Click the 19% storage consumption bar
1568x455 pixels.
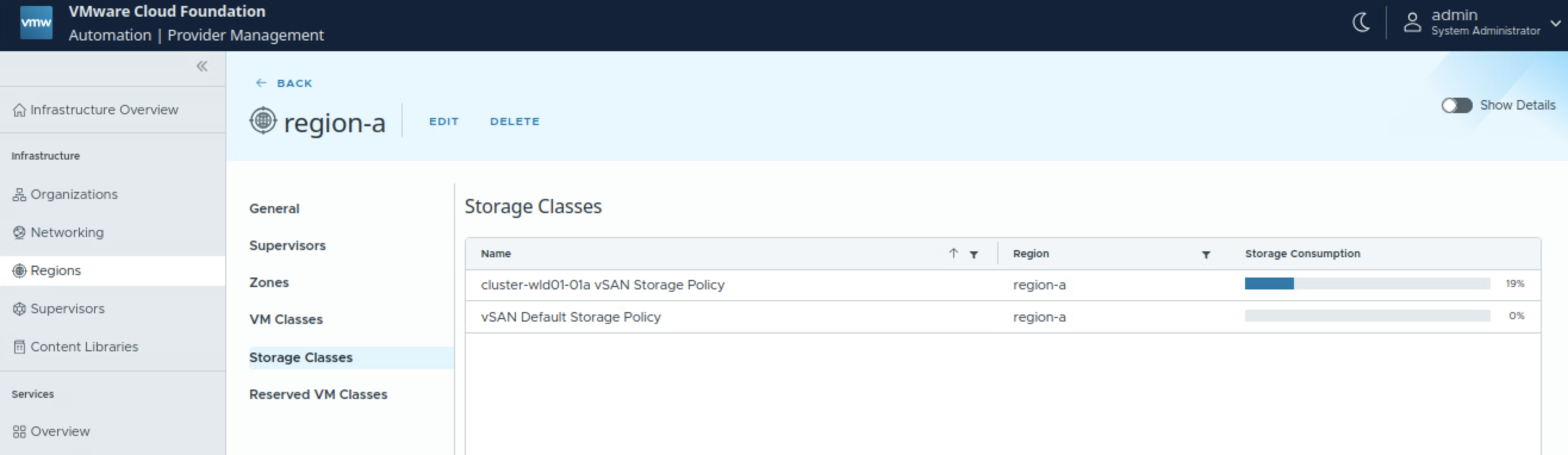[x=1367, y=283]
